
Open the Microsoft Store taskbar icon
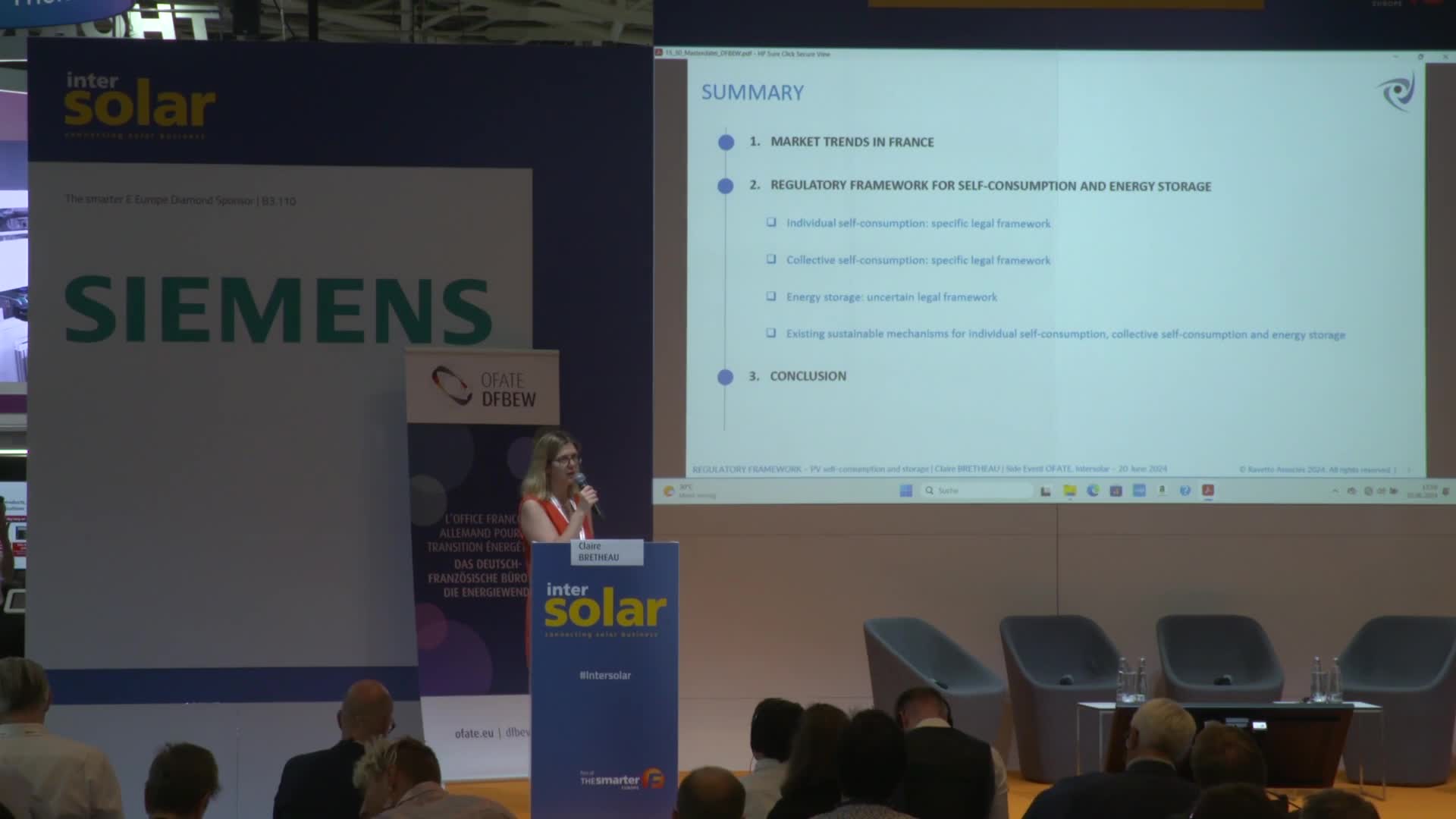pos(1116,491)
